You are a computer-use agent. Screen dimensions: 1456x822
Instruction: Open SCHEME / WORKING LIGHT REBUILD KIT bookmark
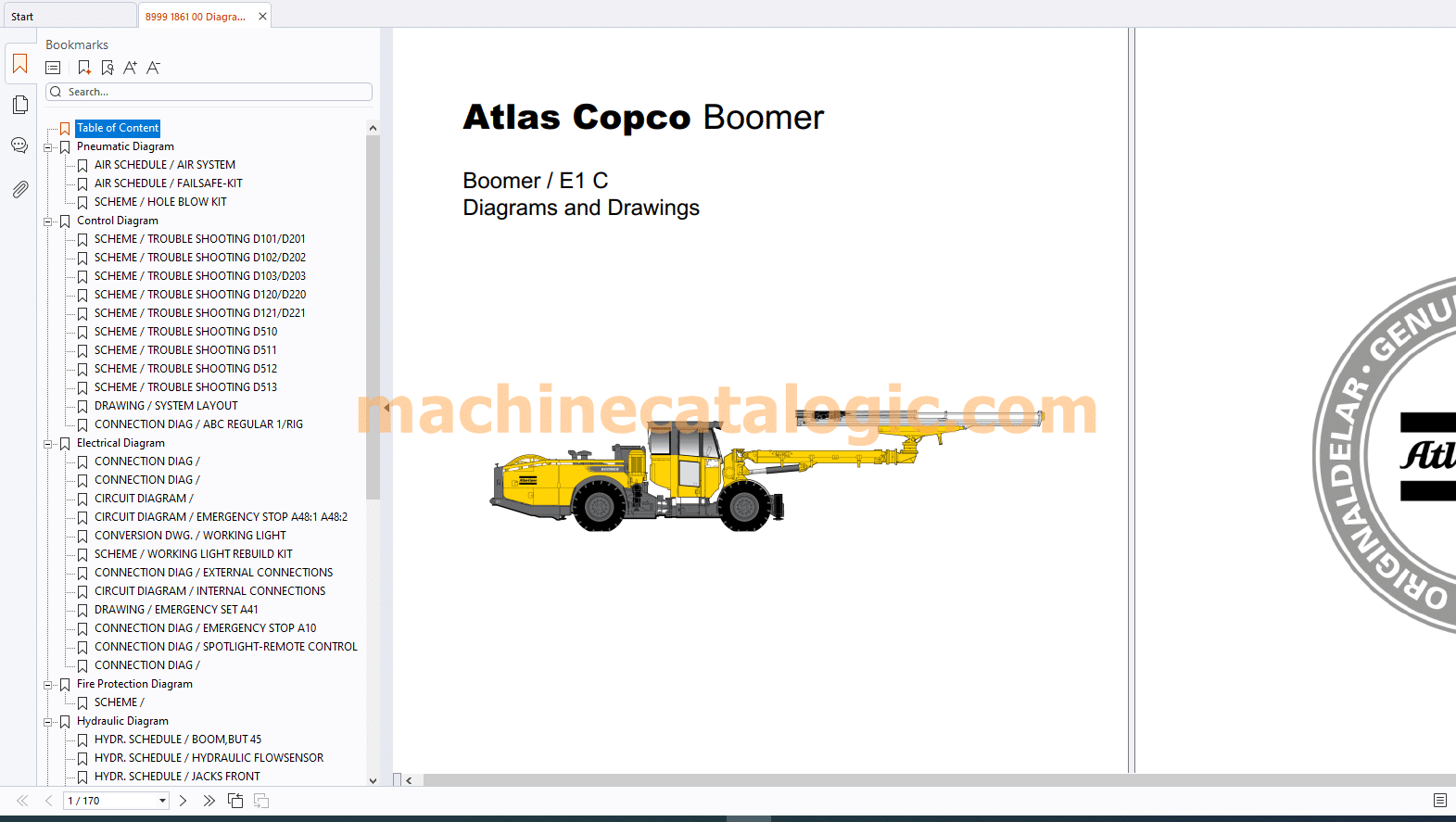click(x=194, y=554)
